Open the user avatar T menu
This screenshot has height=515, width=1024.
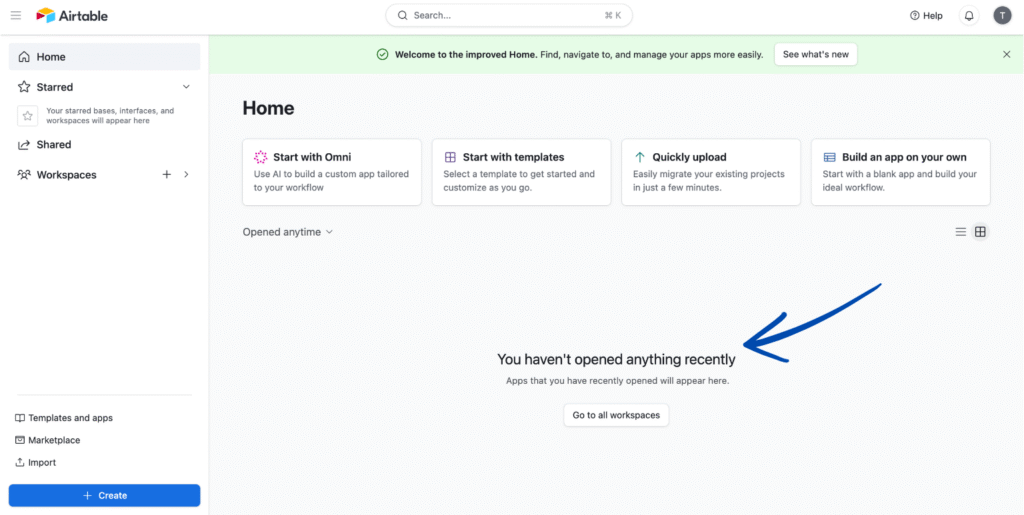1002,16
